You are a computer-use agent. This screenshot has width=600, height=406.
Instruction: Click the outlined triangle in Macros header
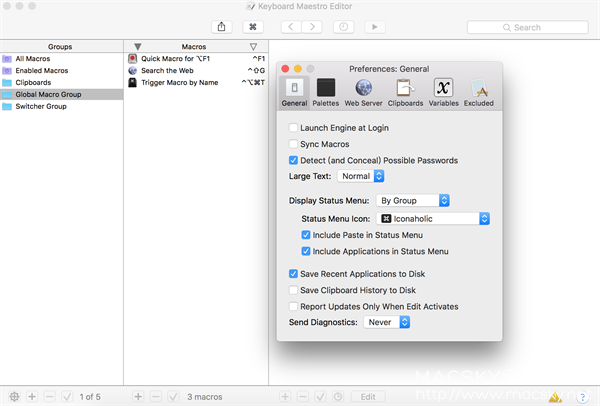(253, 47)
